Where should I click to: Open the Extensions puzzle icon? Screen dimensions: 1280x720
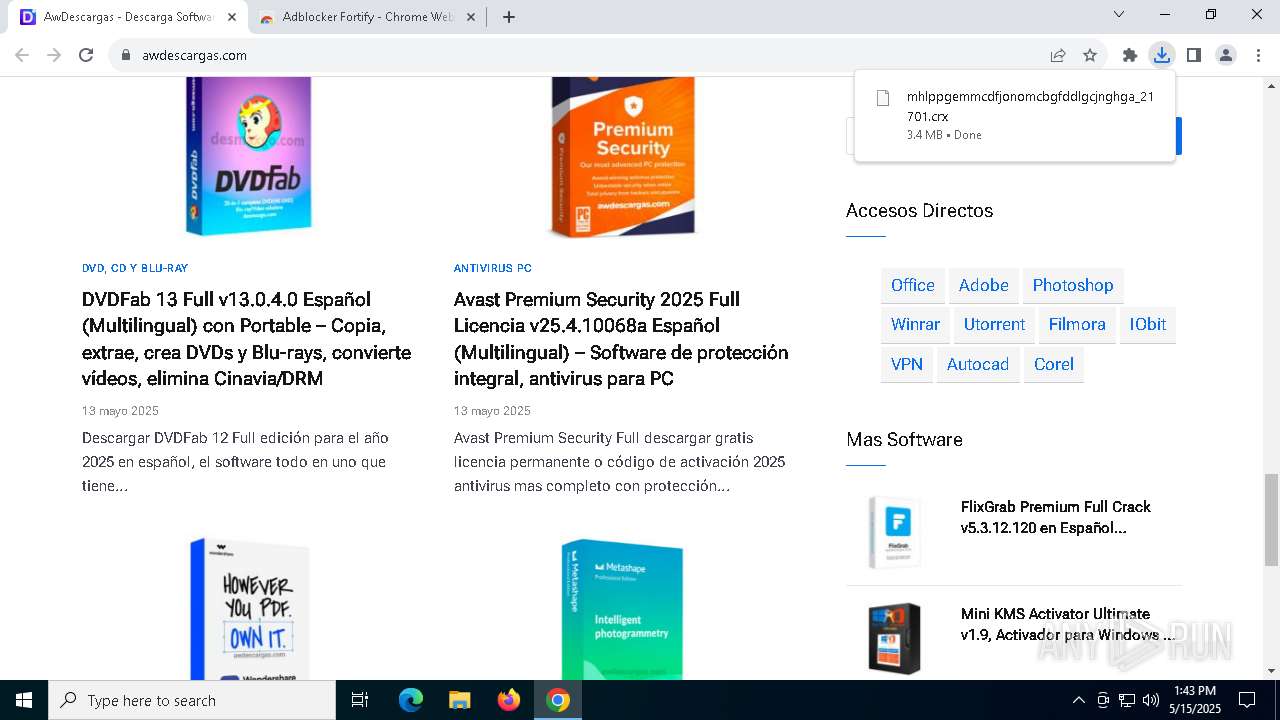[x=1130, y=55]
